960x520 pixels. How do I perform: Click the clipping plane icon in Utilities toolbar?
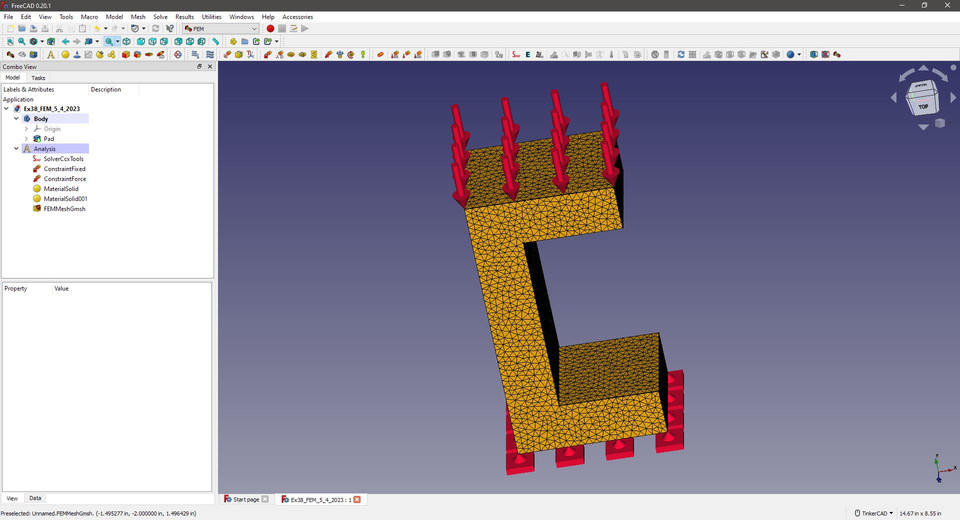814,55
